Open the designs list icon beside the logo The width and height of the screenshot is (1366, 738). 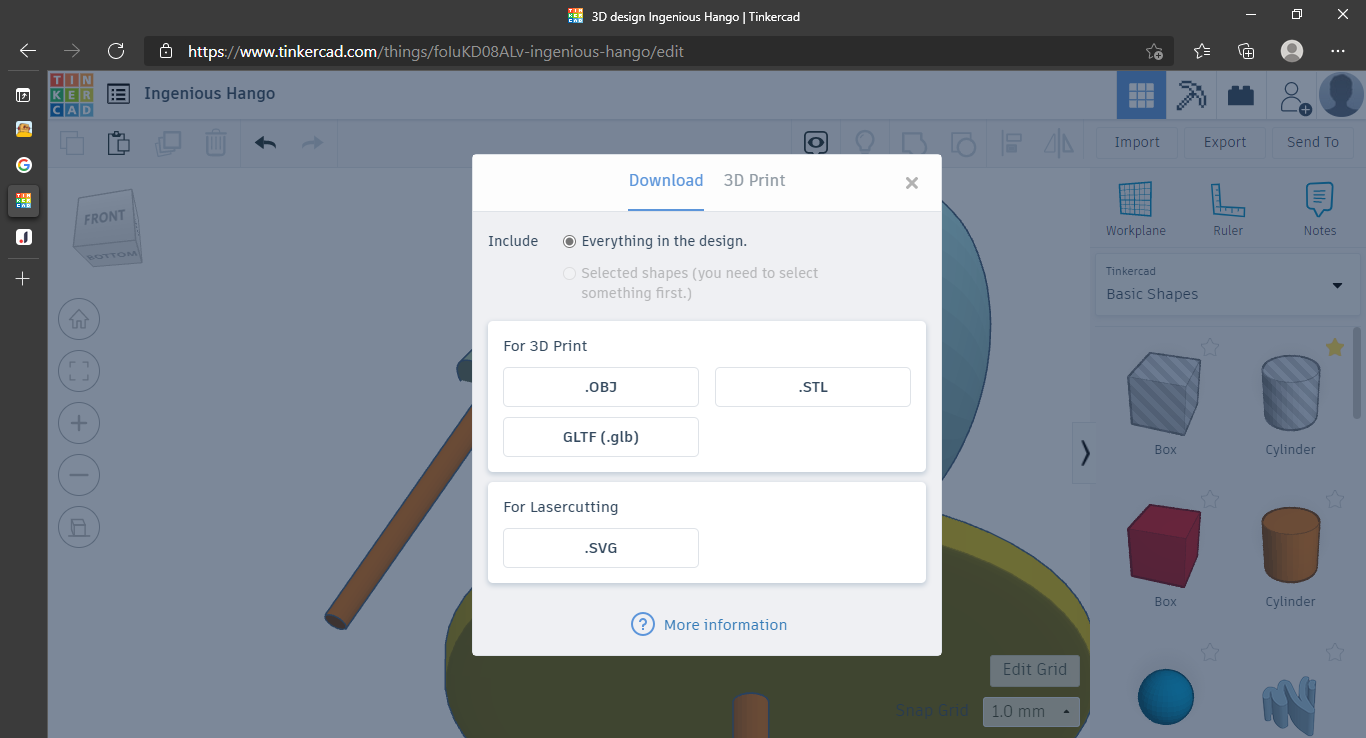point(118,94)
